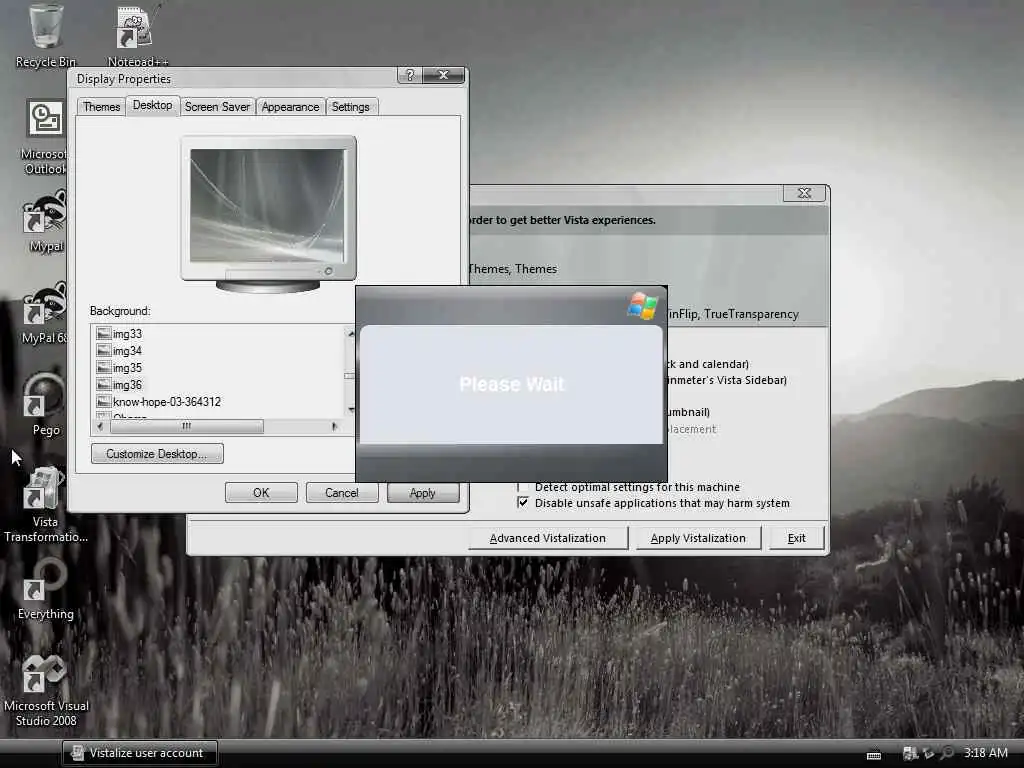
Task: Toggle 'Disable unsafe applications that may harm system'
Action: click(x=523, y=503)
